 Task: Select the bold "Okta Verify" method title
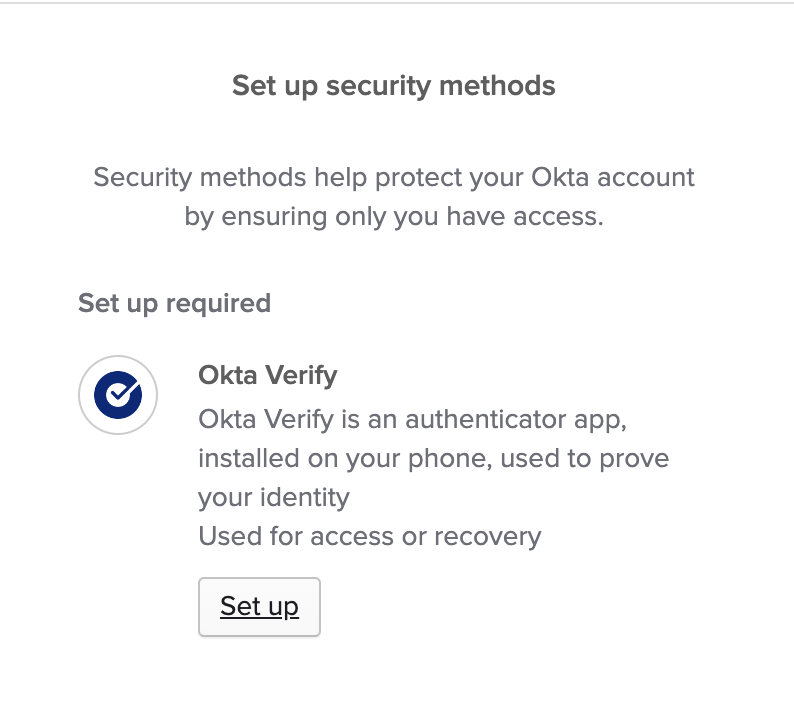[267, 376]
